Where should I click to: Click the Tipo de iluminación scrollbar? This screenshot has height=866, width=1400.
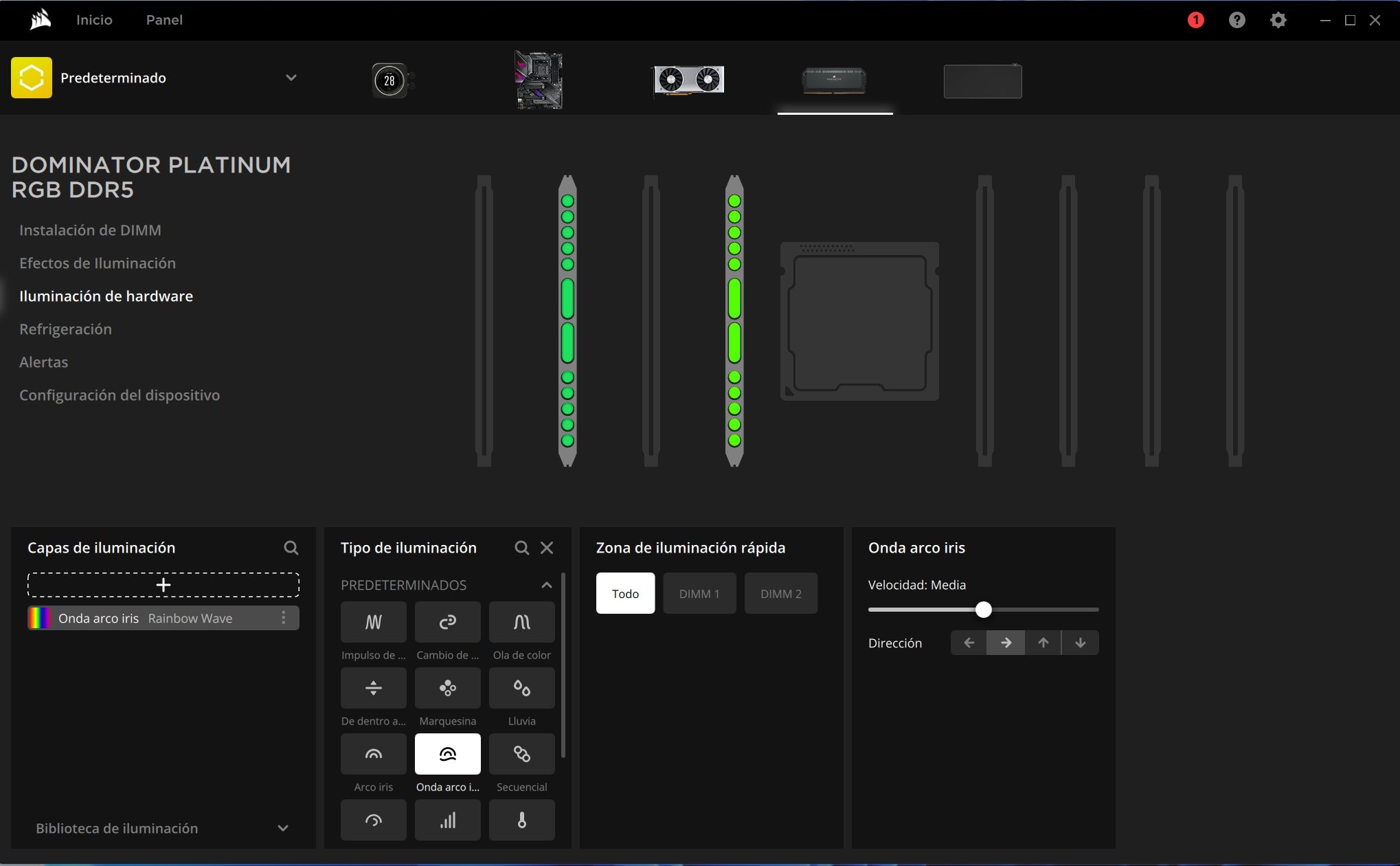(x=563, y=665)
